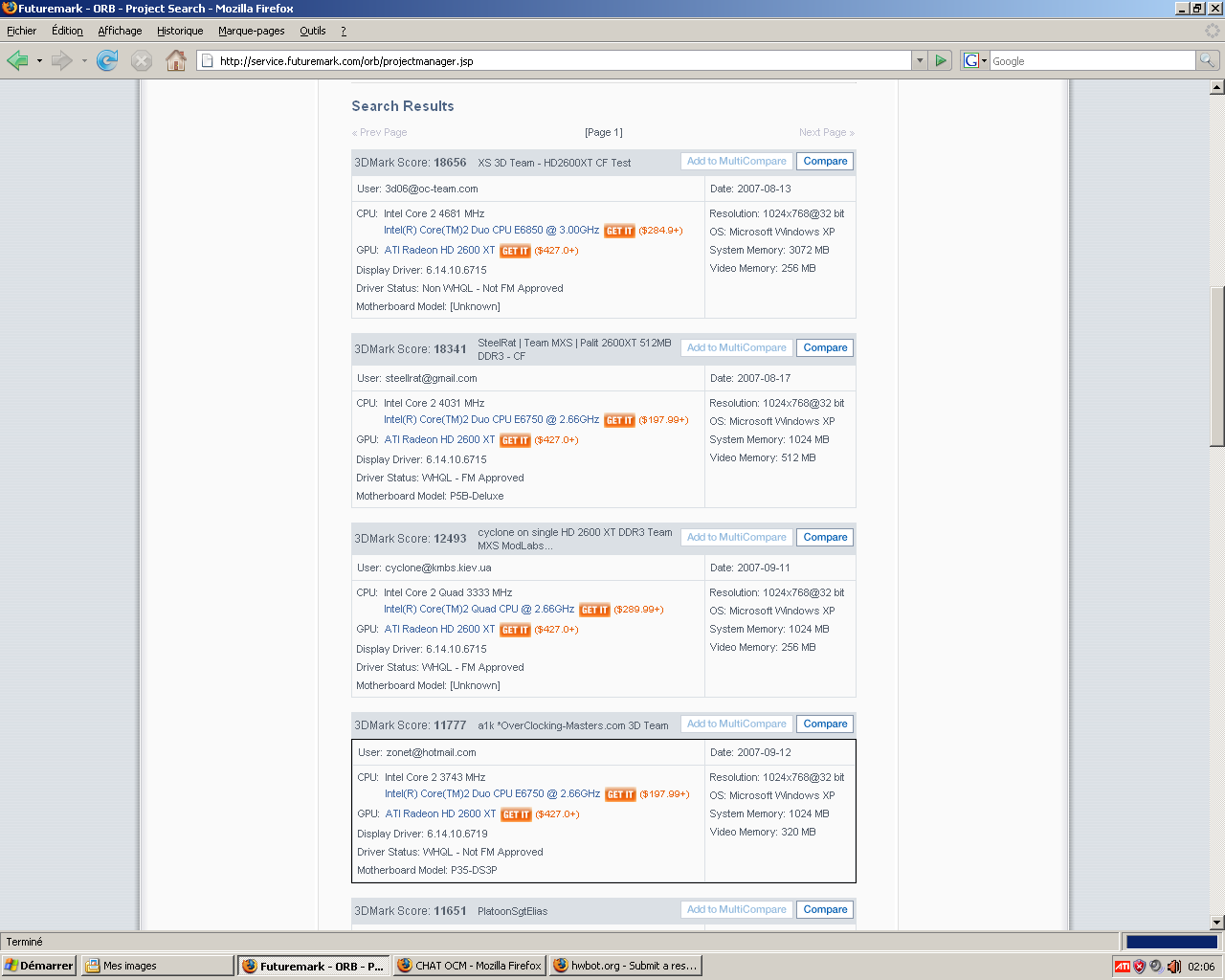Click the Prev Page link
The height and width of the screenshot is (980, 1225).
tap(380, 133)
